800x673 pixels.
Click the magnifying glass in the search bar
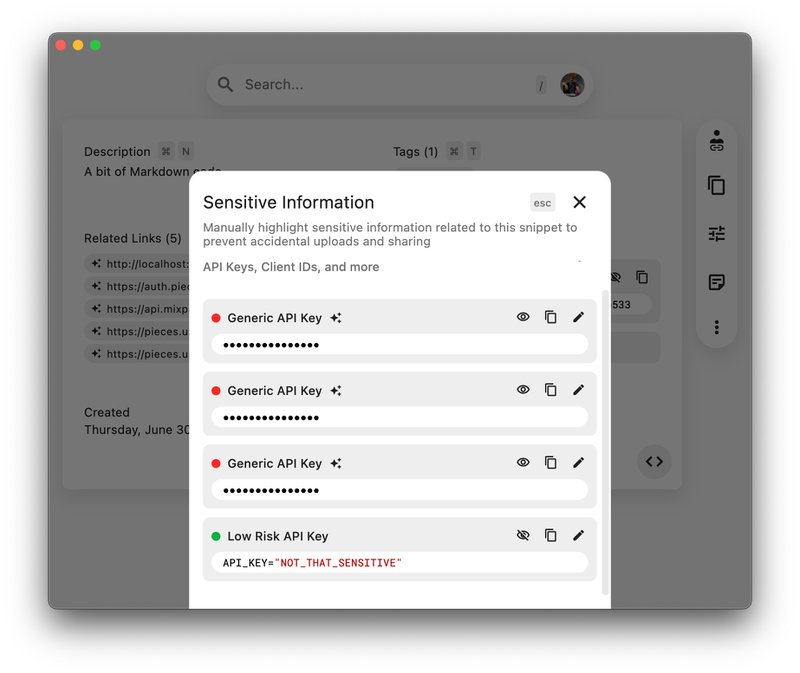(225, 84)
